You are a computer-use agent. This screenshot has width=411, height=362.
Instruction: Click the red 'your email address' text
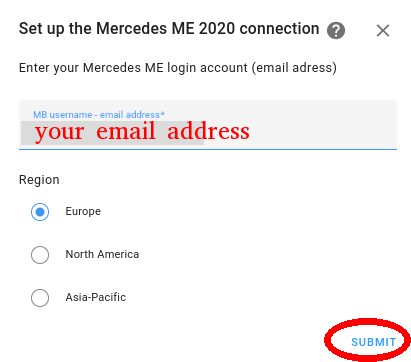coord(142,132)
